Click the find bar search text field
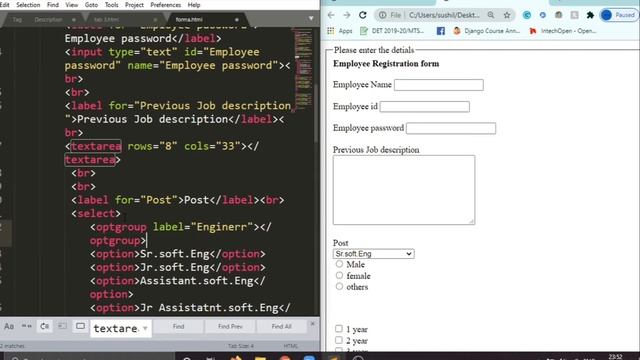This screenshot has height=360, width=640. coord(116,328)
